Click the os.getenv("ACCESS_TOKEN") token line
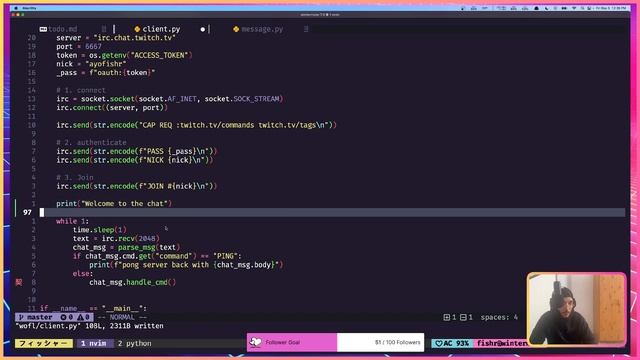The height and width of the screenshot is (360, 640). tap(124, 55)
